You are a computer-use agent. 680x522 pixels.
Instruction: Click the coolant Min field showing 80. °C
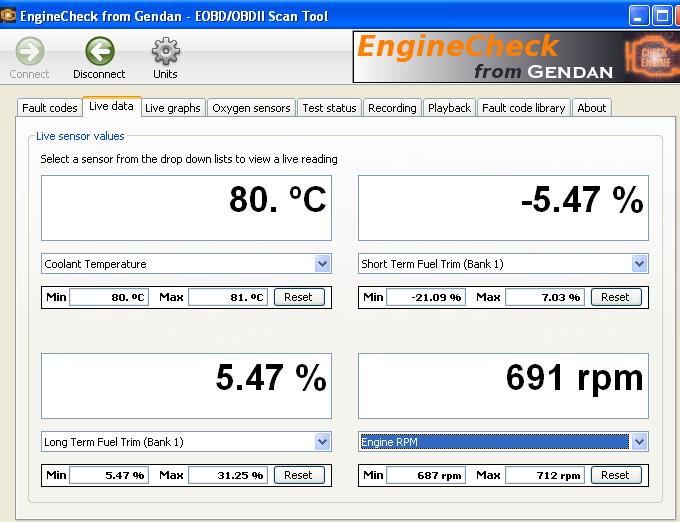coord(109,297)
